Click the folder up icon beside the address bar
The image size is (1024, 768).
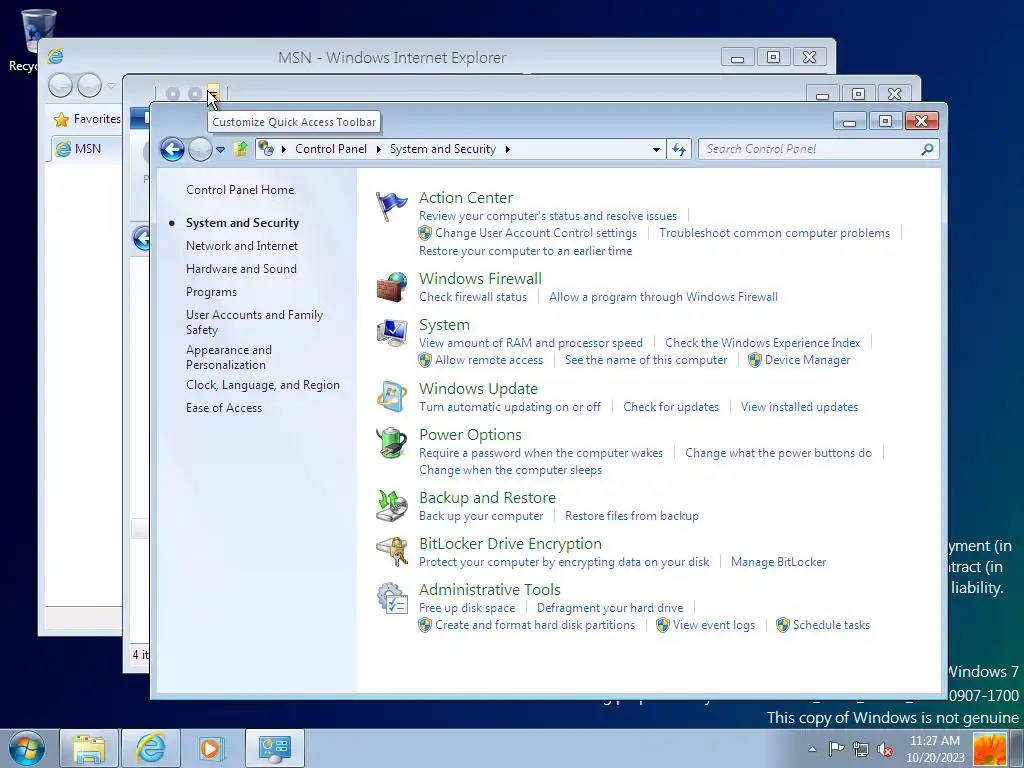click(x=240, y=150)
